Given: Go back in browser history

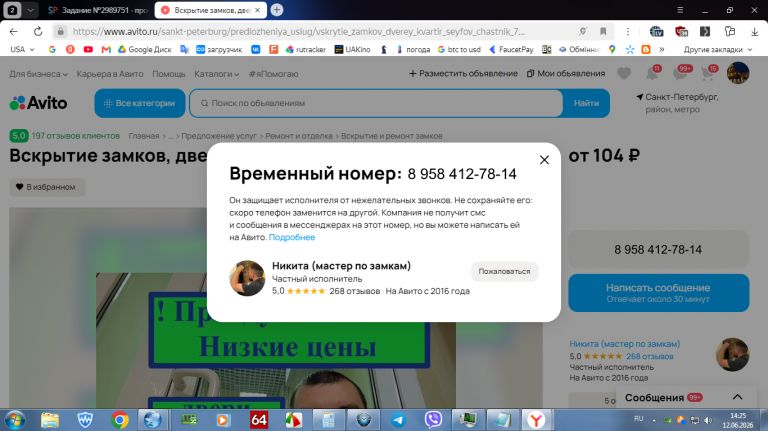Looking at the screenshot, I should tap(13, 31).
